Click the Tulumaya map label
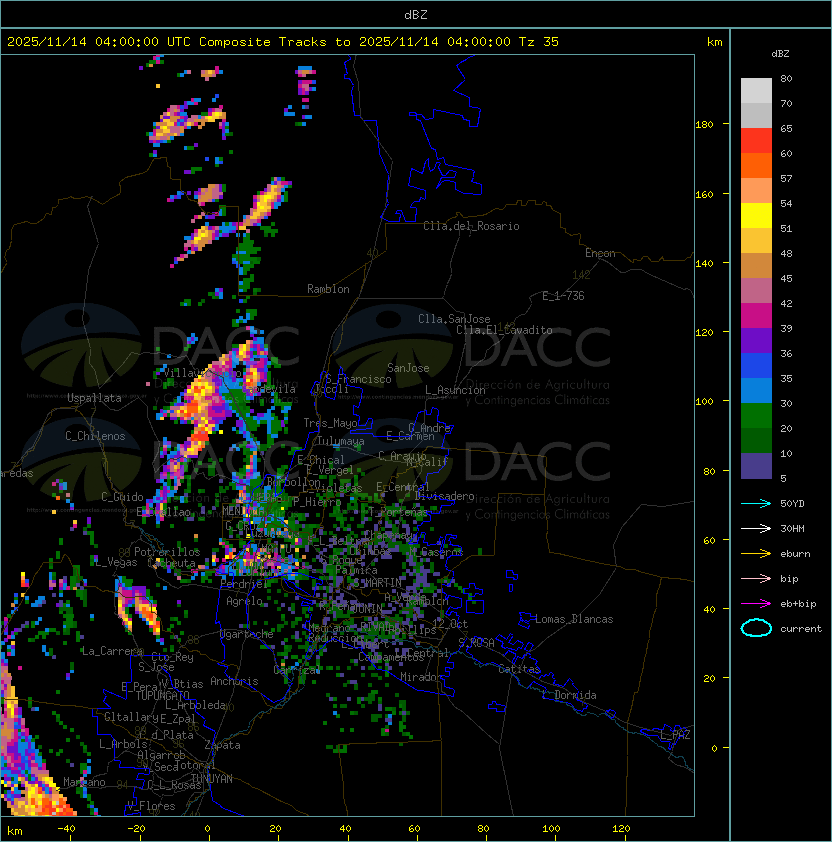The image size is (832, 842). pyautogui.click(x=341, y=441)
